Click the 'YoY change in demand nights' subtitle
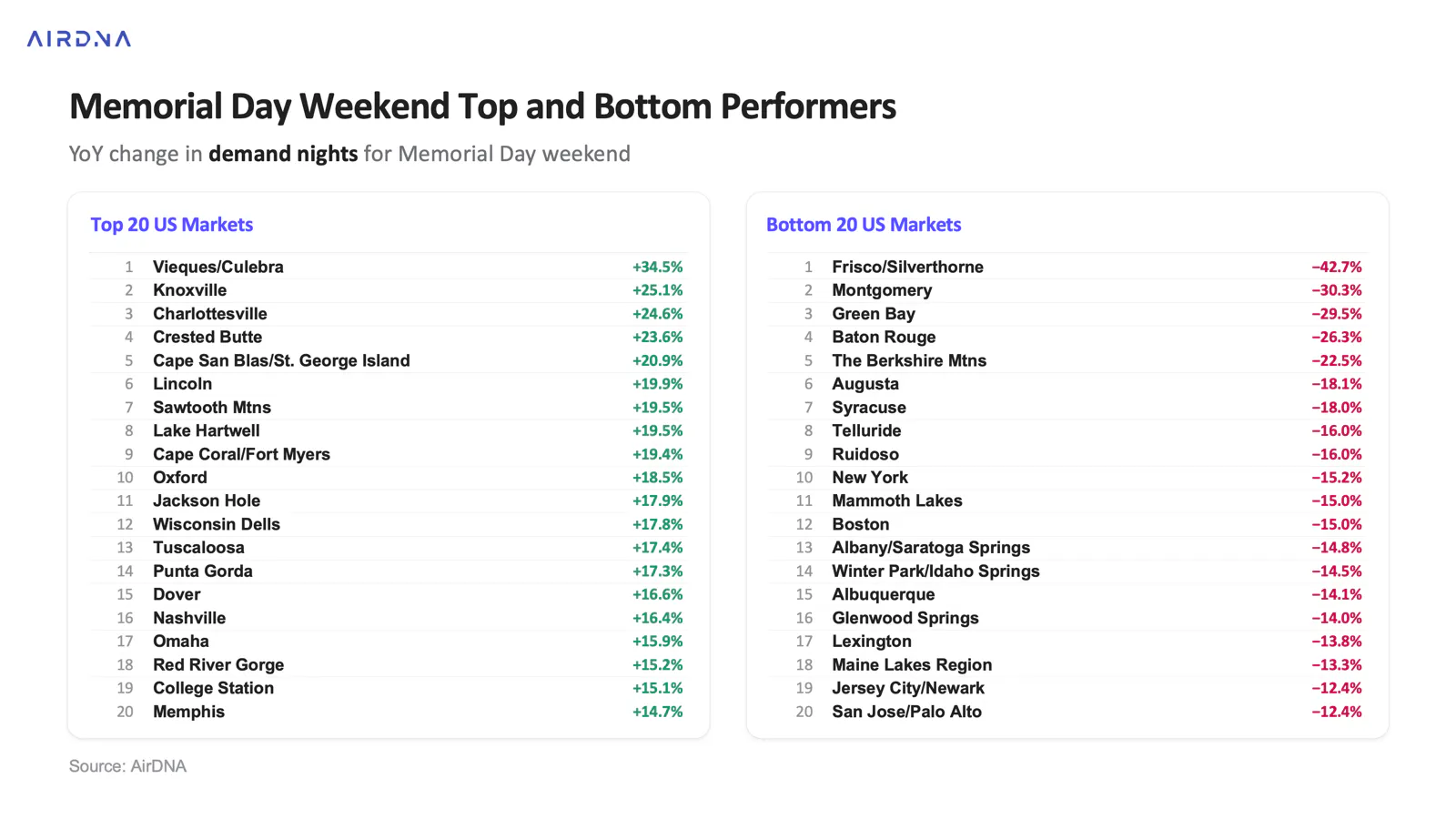This screenshot has width=1456, height=819. coord(349,154)
